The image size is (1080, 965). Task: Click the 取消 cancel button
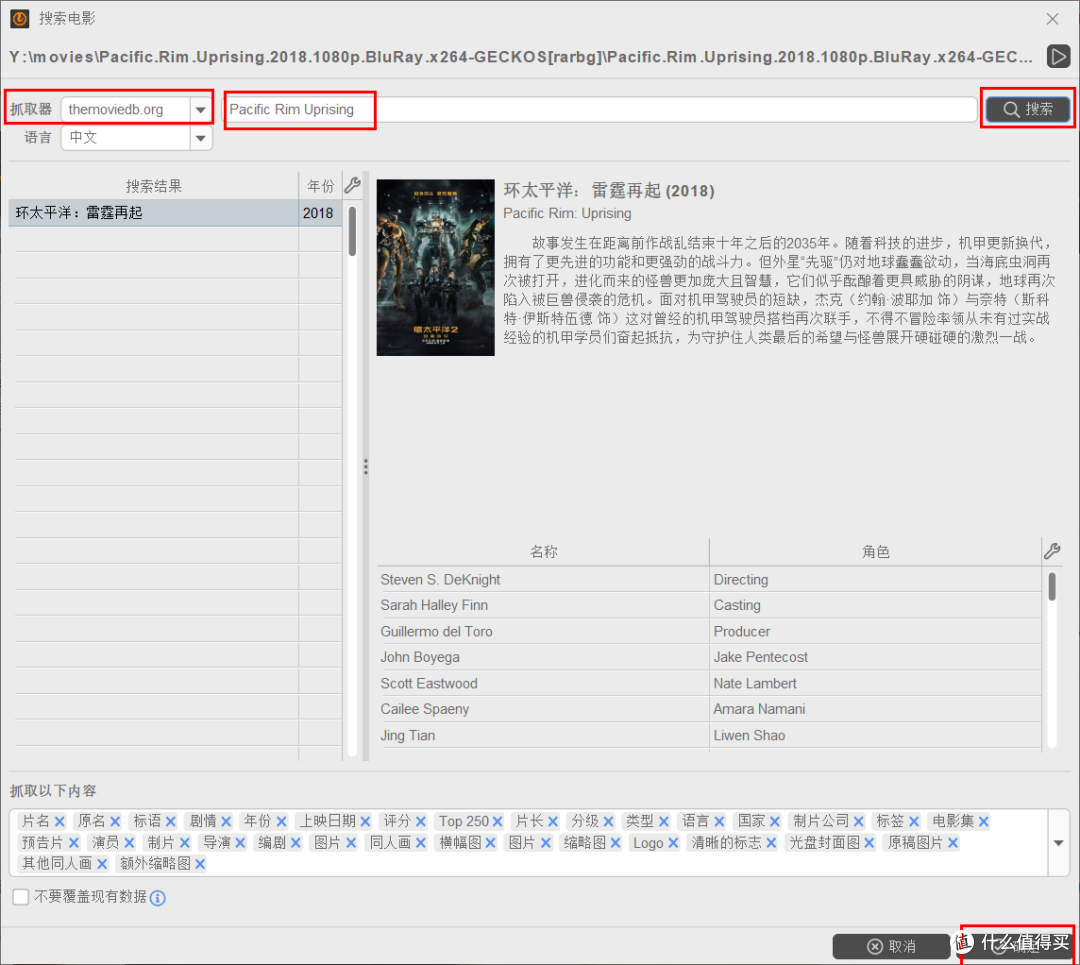coord(890,946)
